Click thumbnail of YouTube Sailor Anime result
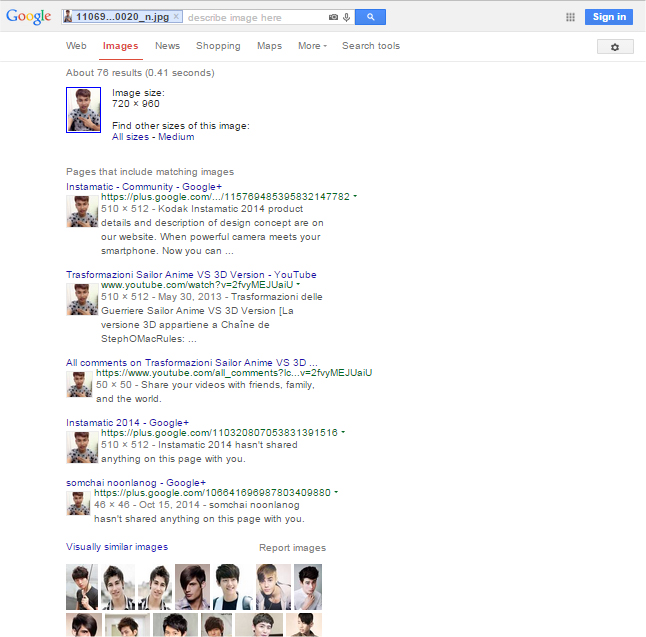The width and height of the screenshot is (646, 637). [82, 300]
